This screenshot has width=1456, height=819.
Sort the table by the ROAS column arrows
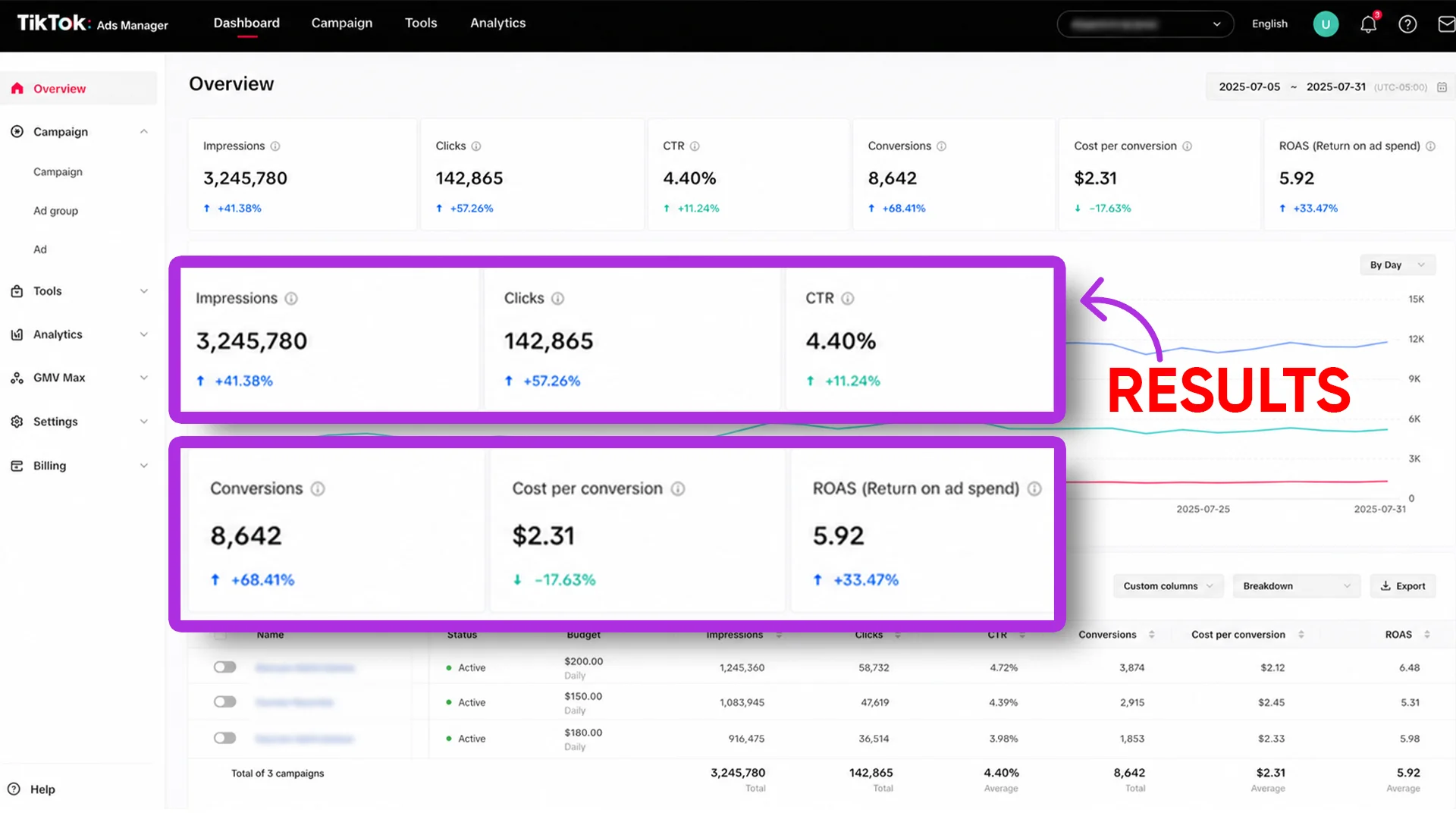(1426, 635)
